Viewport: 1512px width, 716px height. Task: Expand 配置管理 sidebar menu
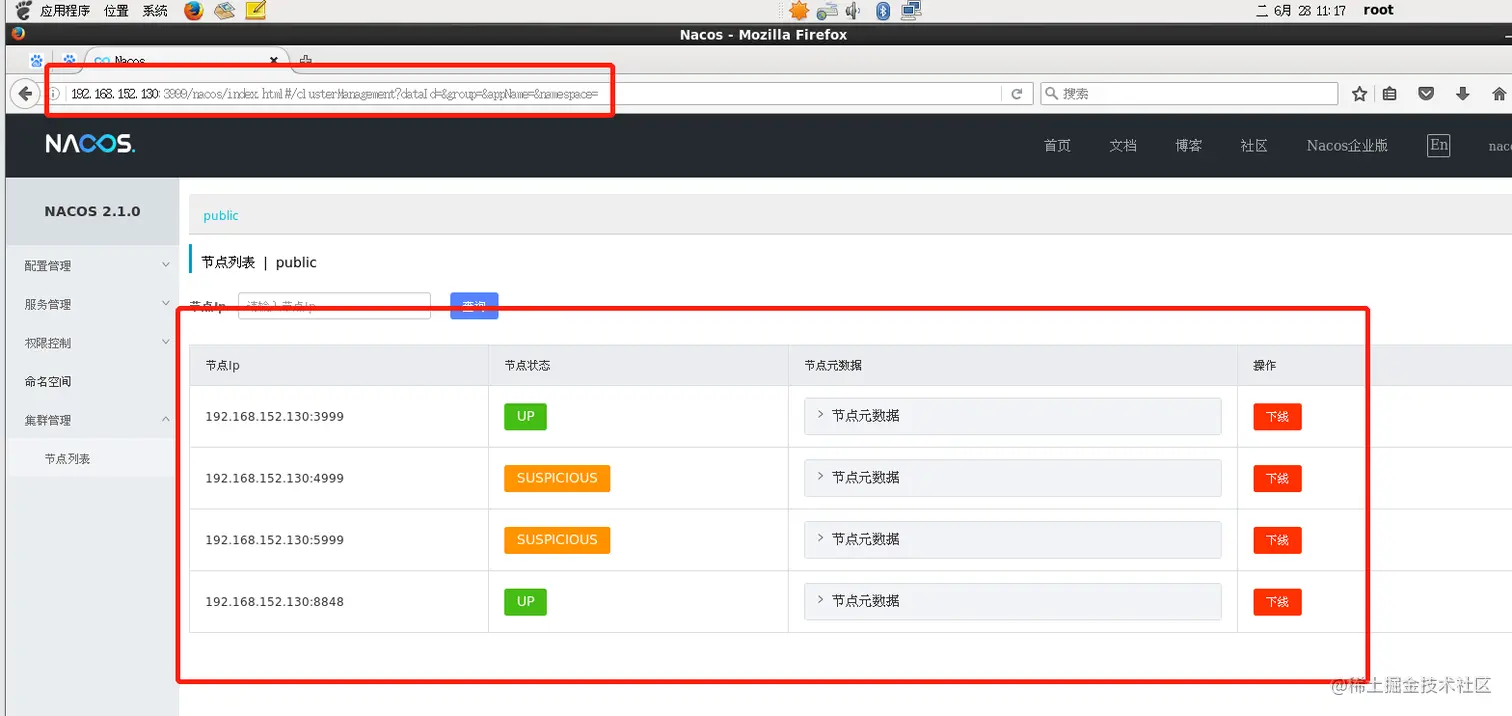pos(92,266)
